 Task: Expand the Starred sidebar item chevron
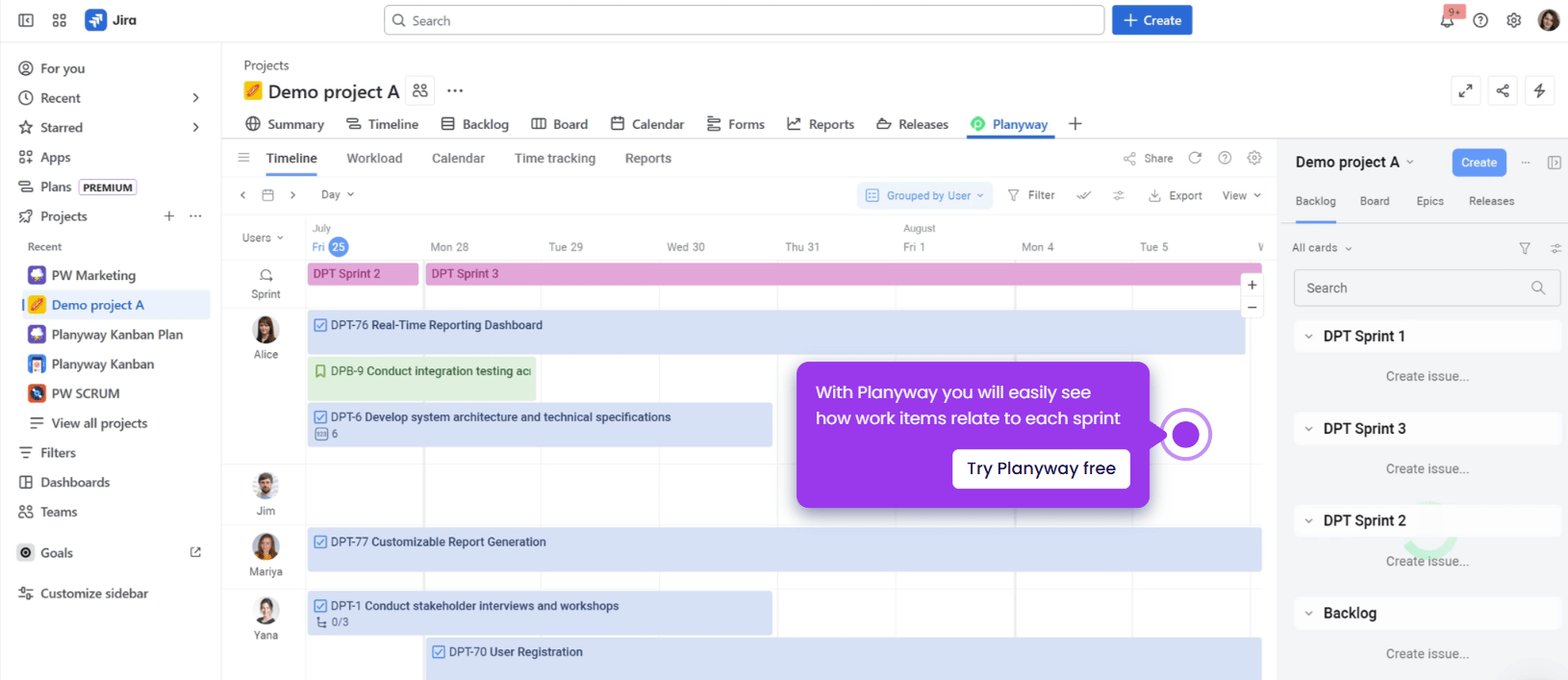(x=195, y=128)
